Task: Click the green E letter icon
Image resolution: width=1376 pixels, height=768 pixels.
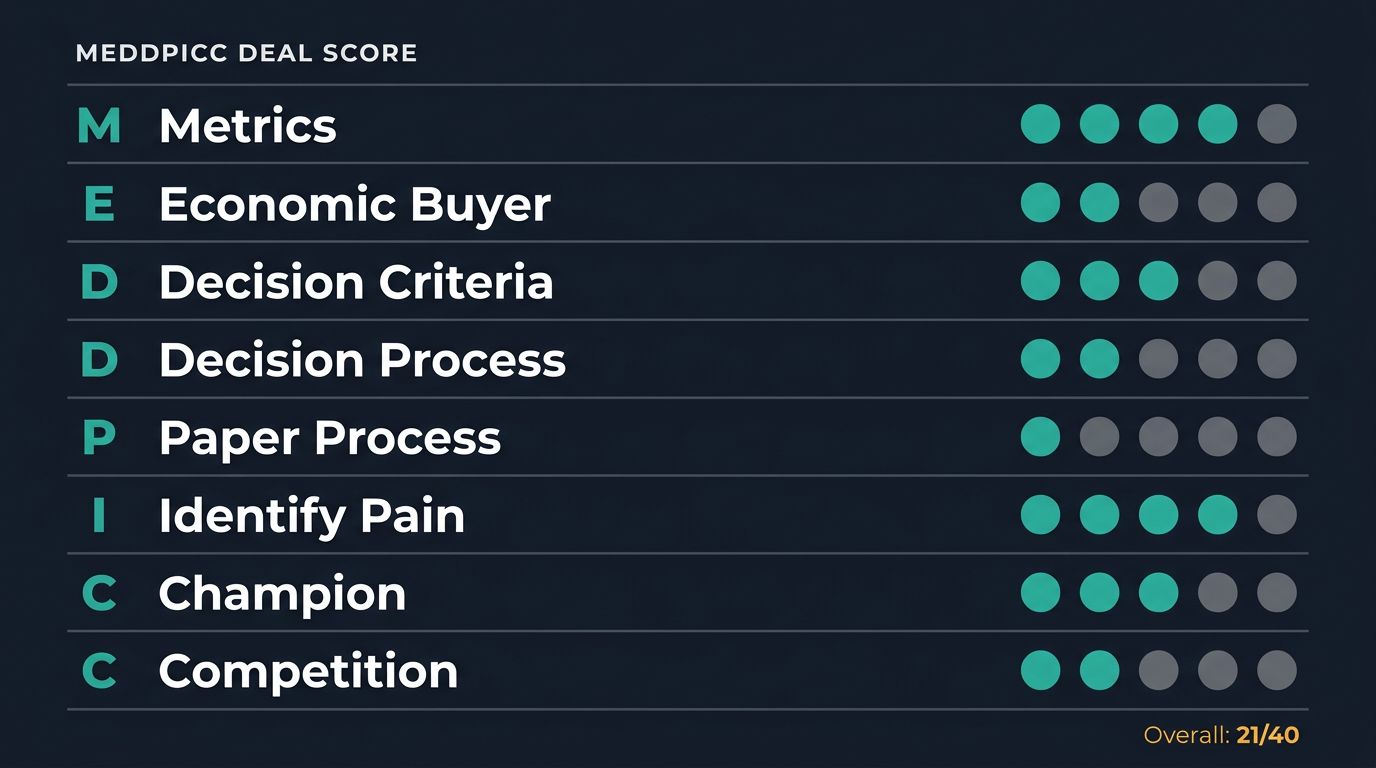Action: (99, 204)
